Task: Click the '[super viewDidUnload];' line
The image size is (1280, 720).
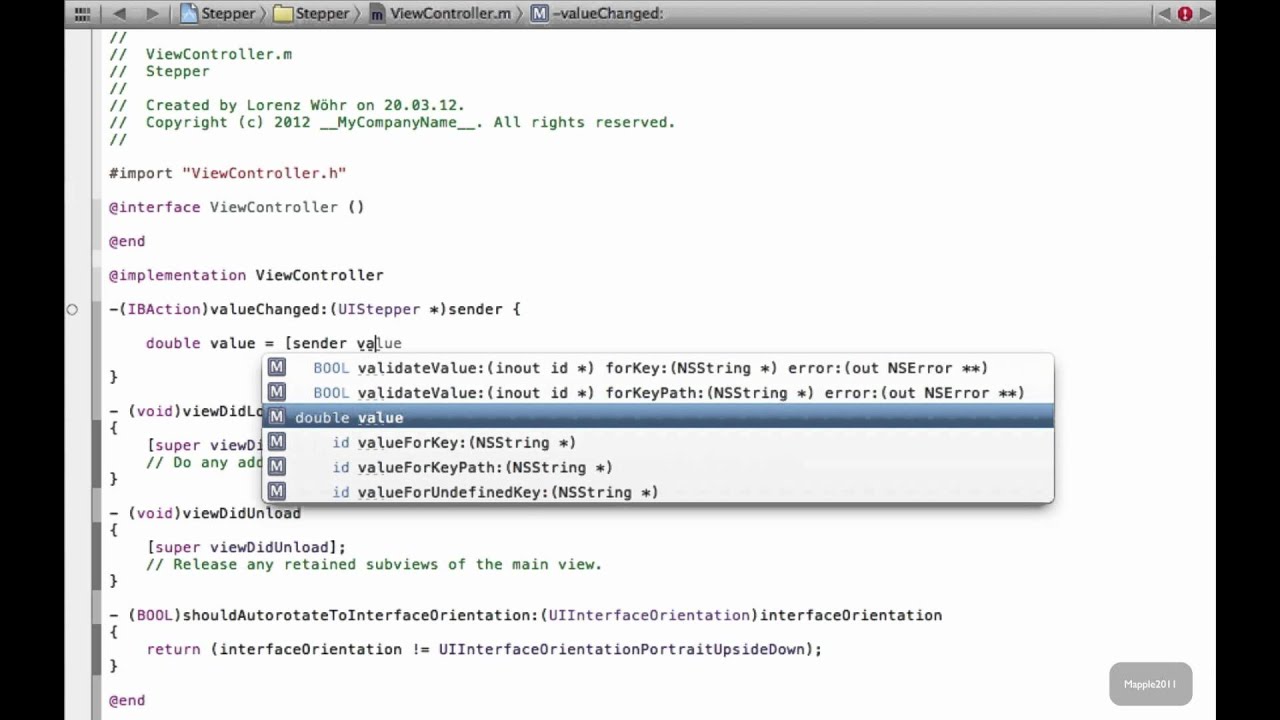Action: 246,547
